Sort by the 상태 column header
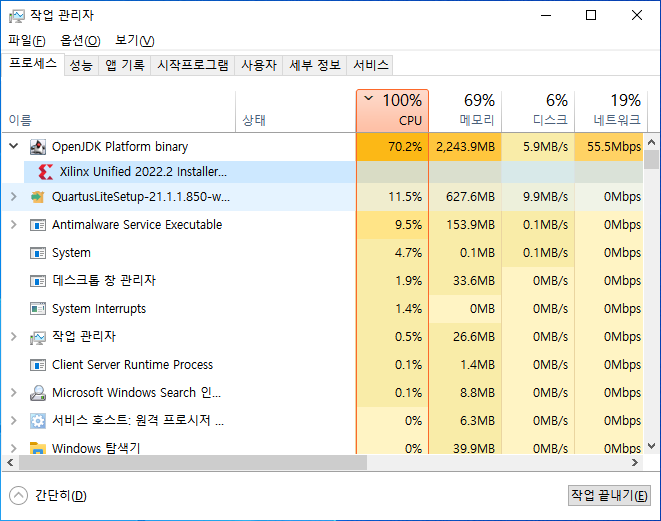This screenshot has height=521, width=661. click(296, 111)
